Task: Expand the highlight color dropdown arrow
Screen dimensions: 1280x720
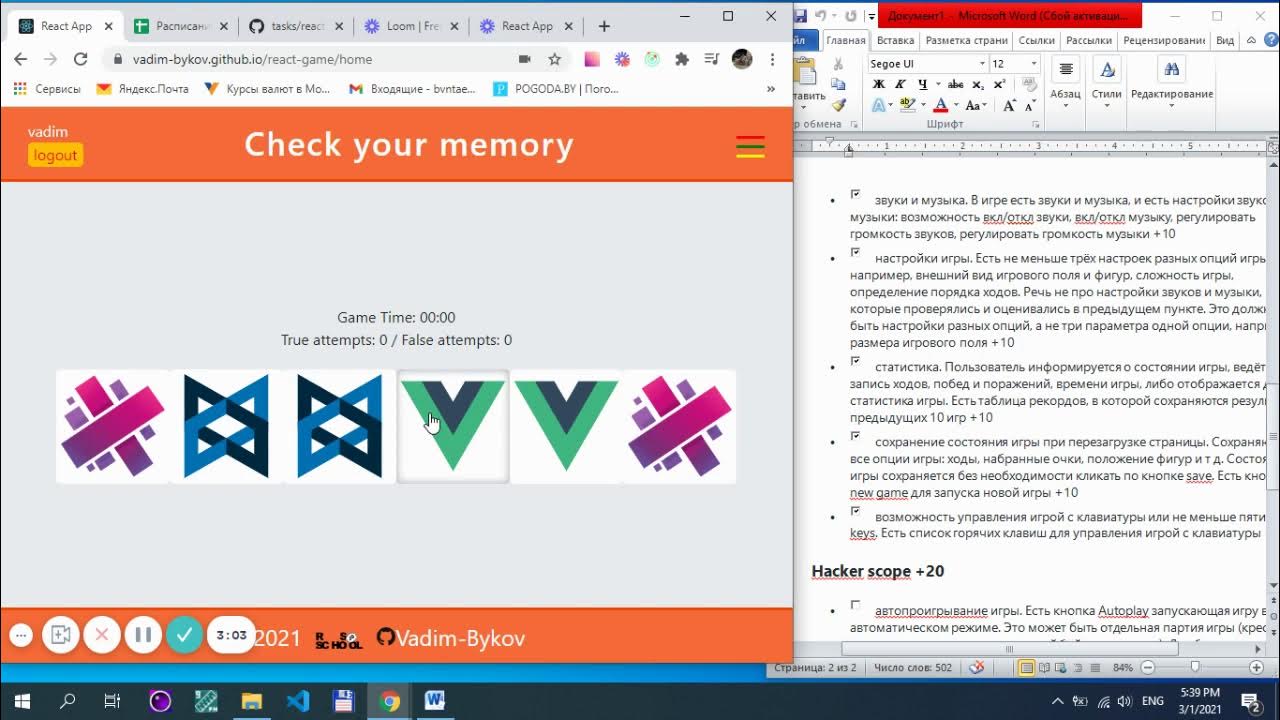Action: pyautogui.click(x=922, y=105)
